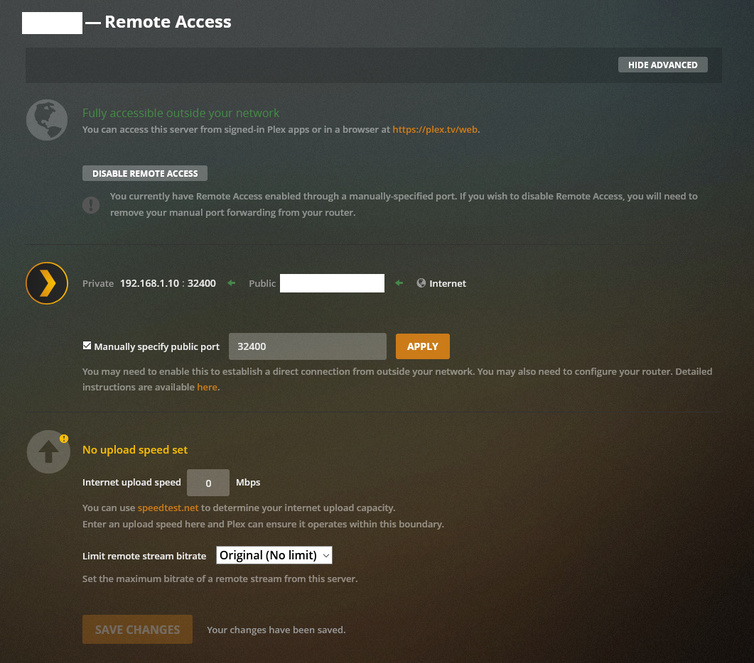Click the upload arrow icon
This screenshot has height=663, width=754.
click(x=48, y=452)
